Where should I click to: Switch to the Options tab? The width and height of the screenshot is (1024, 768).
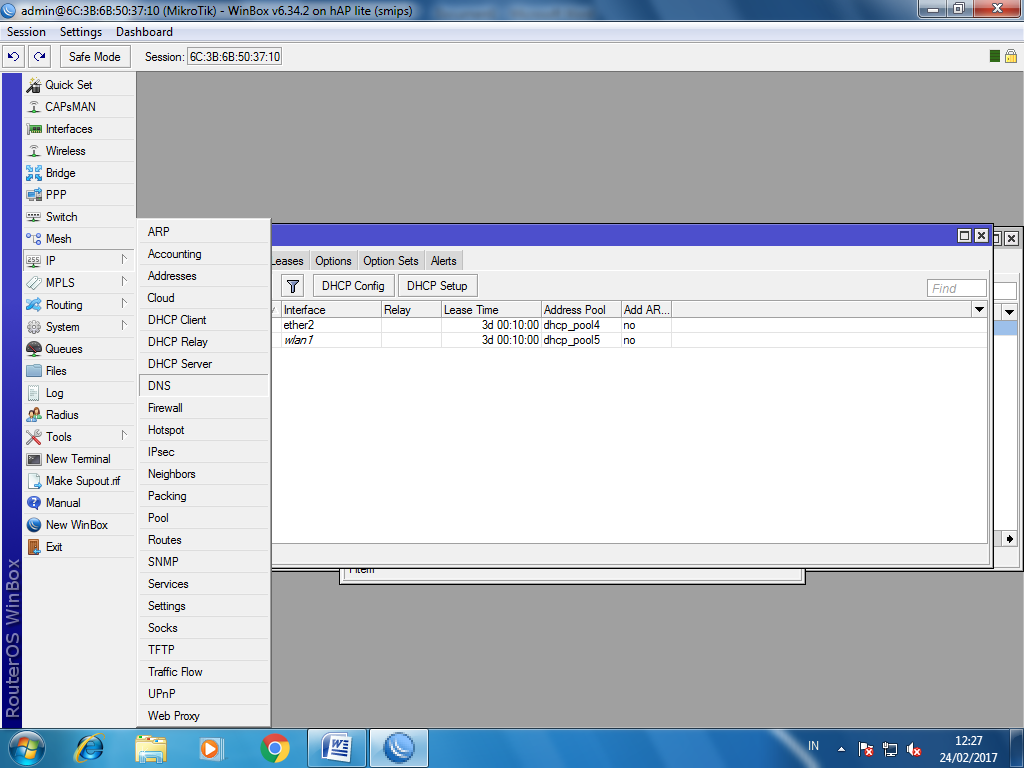pyautogui.click(x=333, y=261)
